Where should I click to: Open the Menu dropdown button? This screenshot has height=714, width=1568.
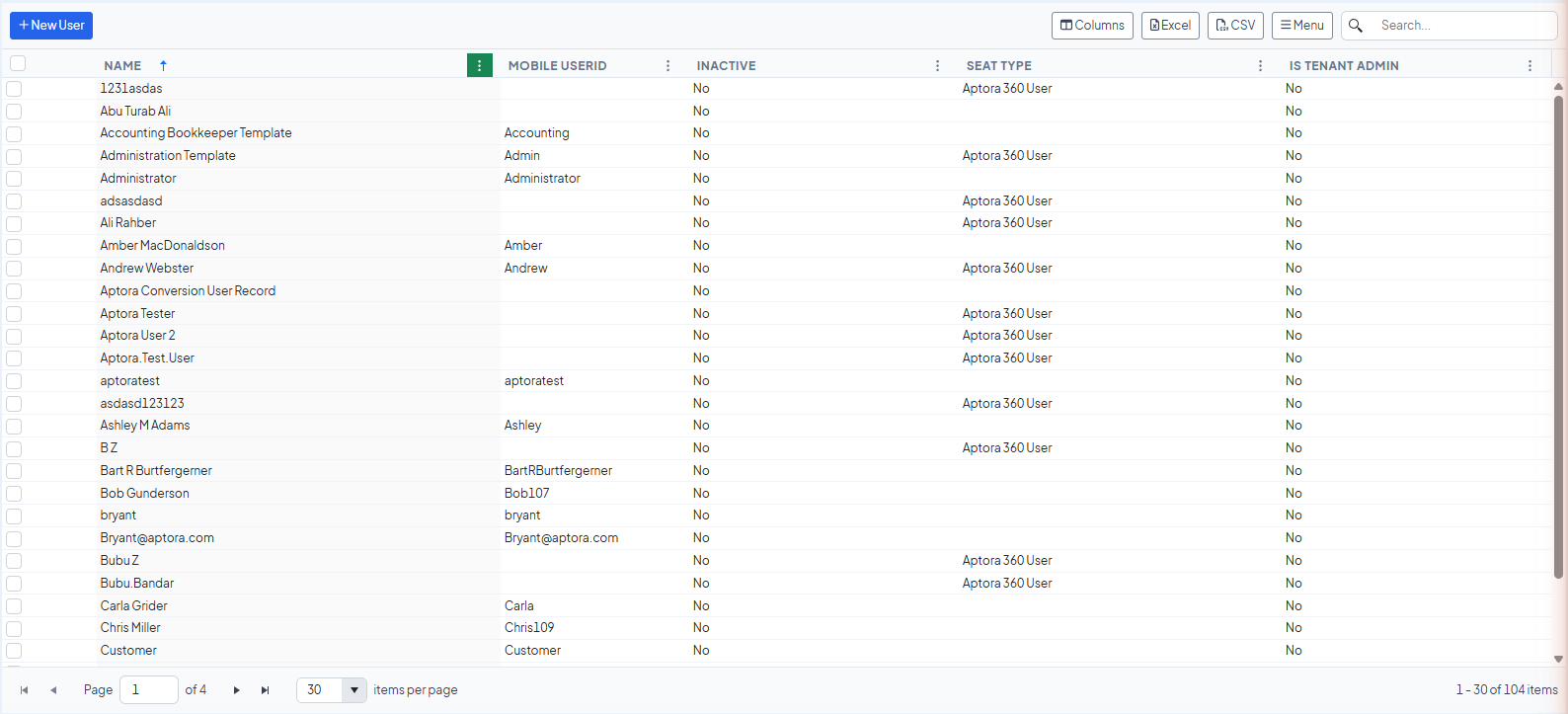pyautogui.click(x=1302, y=26)
